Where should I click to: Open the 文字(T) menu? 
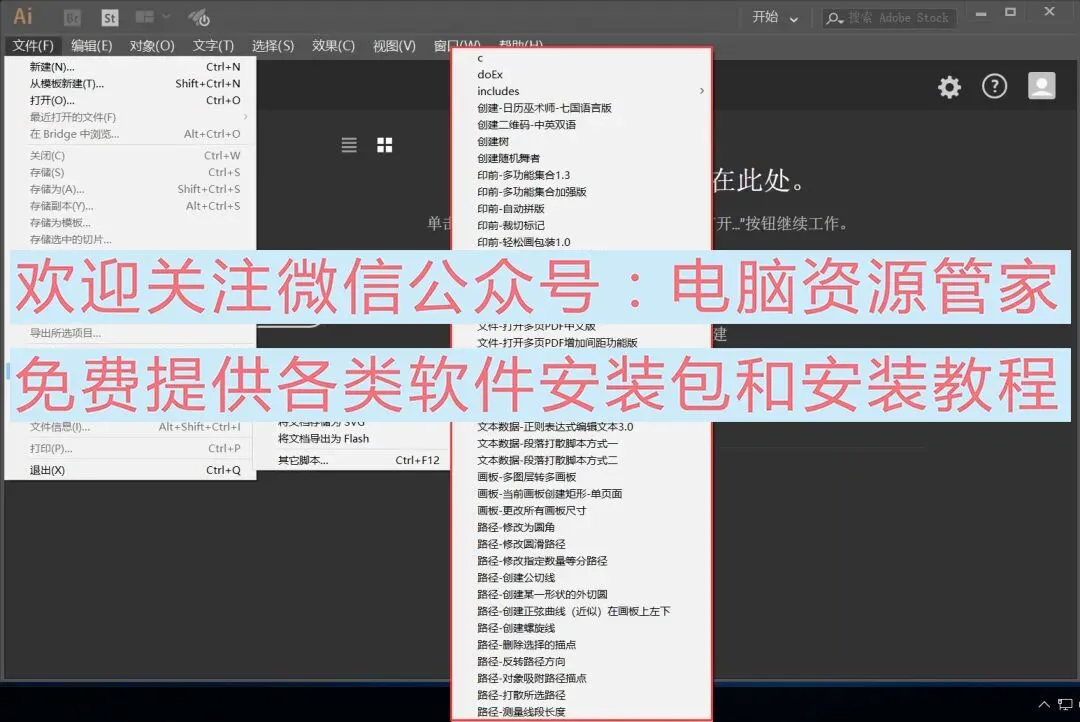click(x=213, y=45)
